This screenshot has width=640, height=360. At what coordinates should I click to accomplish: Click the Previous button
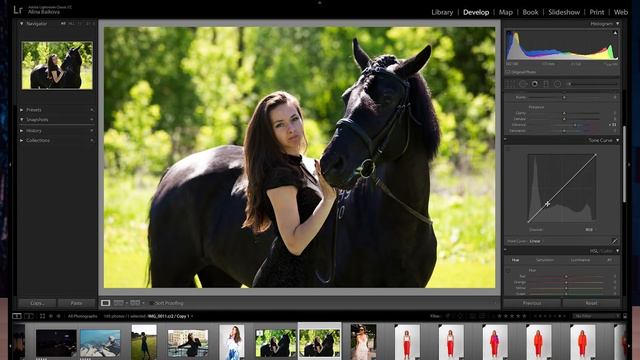(532, 303)
